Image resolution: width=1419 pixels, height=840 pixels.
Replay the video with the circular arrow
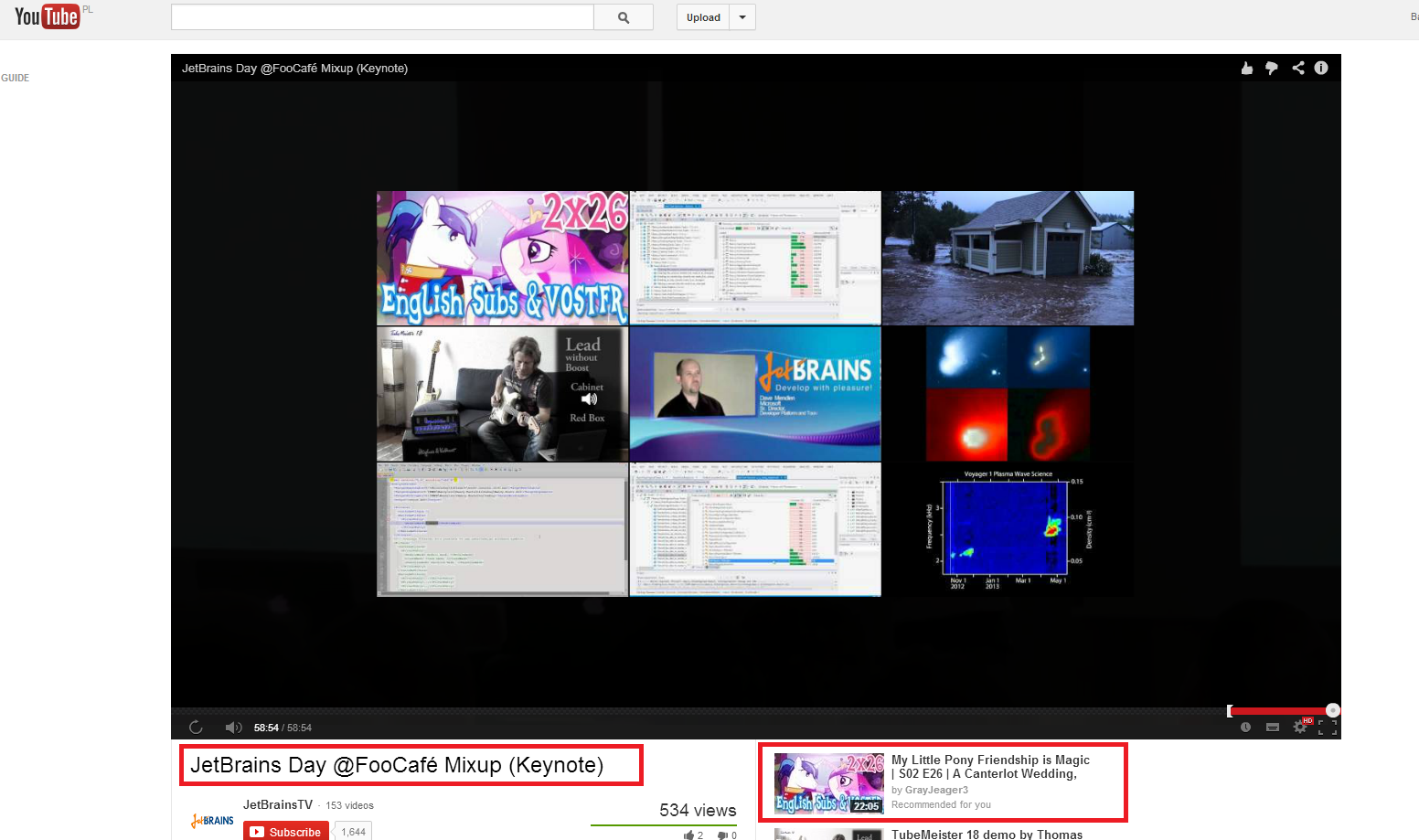[x=196, y=728]
